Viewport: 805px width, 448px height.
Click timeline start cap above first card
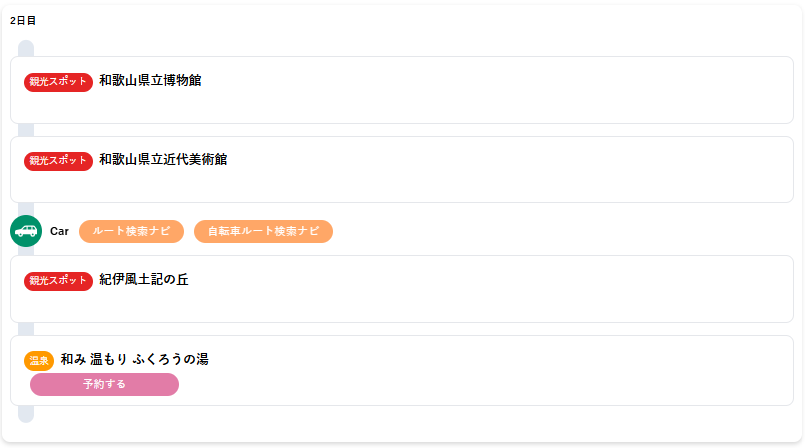point(26,48)
